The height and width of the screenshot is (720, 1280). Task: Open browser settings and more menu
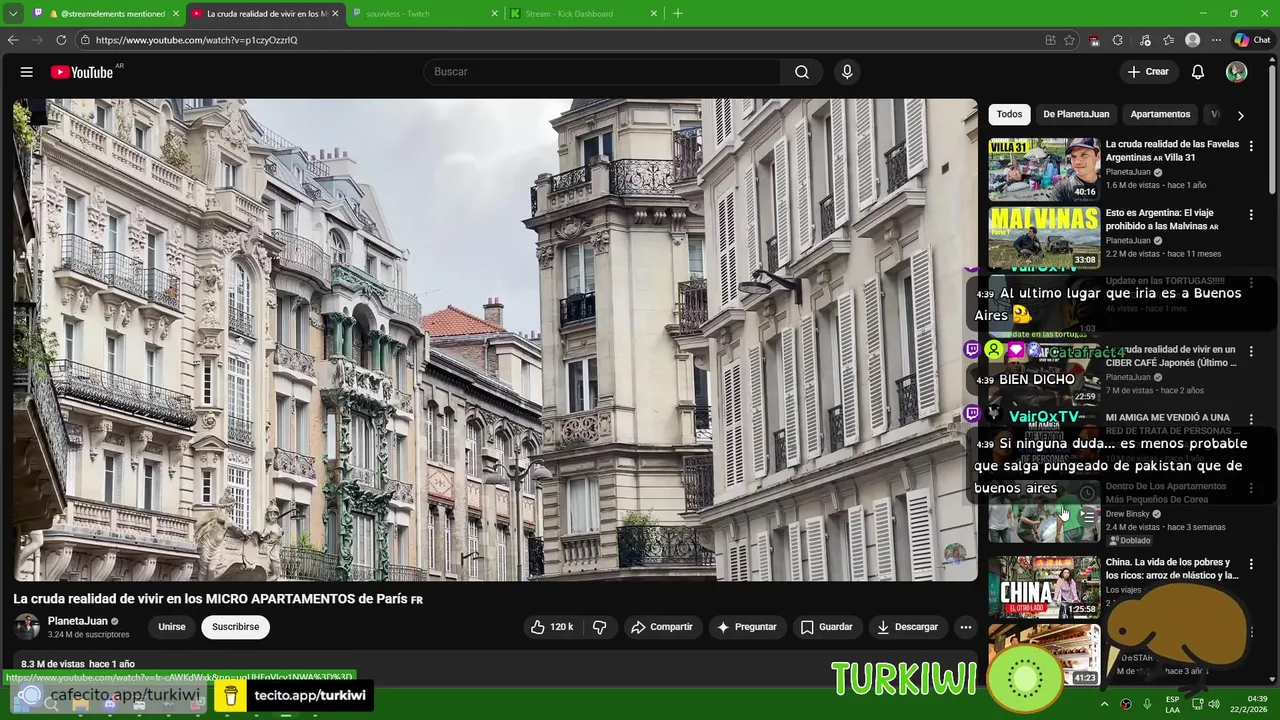coord(1217,40)
